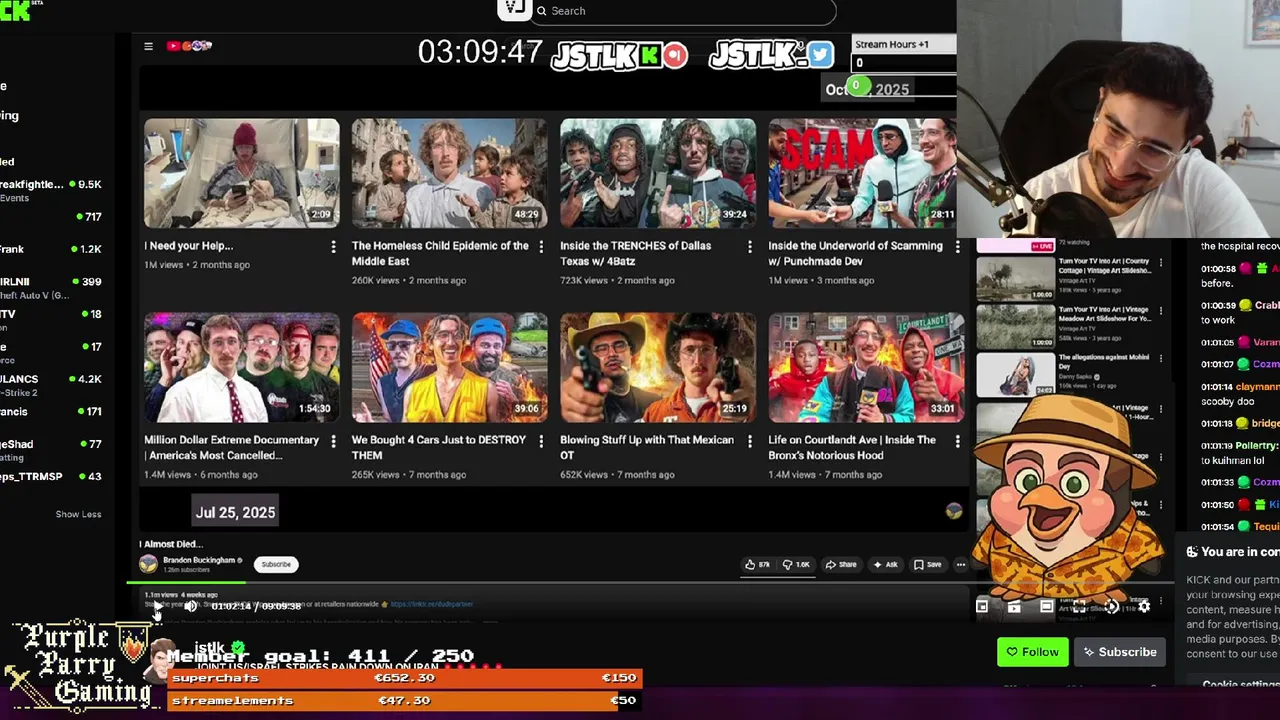This screenshot has width=1280, height=720.
Task: Save the video to a playlist
Action: pyautogui.click(x=927, y=564)
